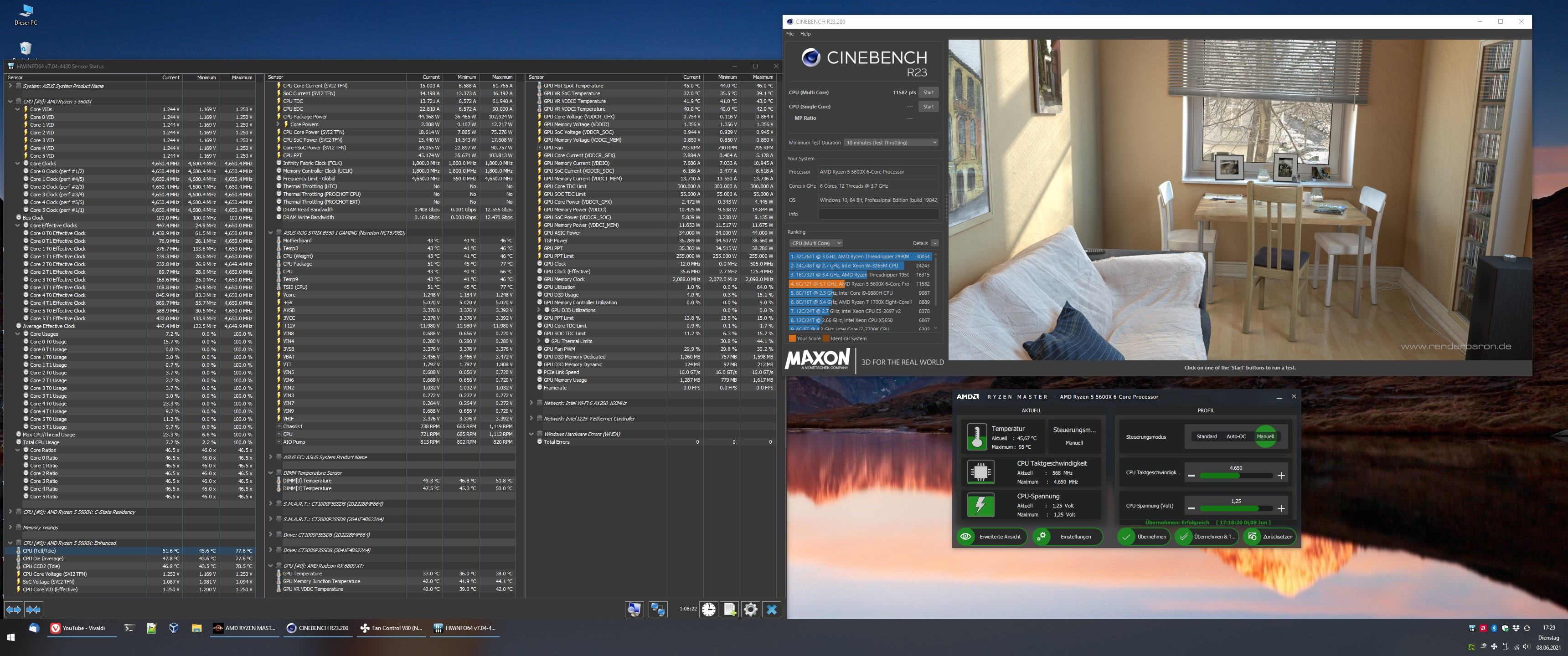The image size is (1568, 656).
Task: Click Übernehmen button
Action: point(1144,537)
